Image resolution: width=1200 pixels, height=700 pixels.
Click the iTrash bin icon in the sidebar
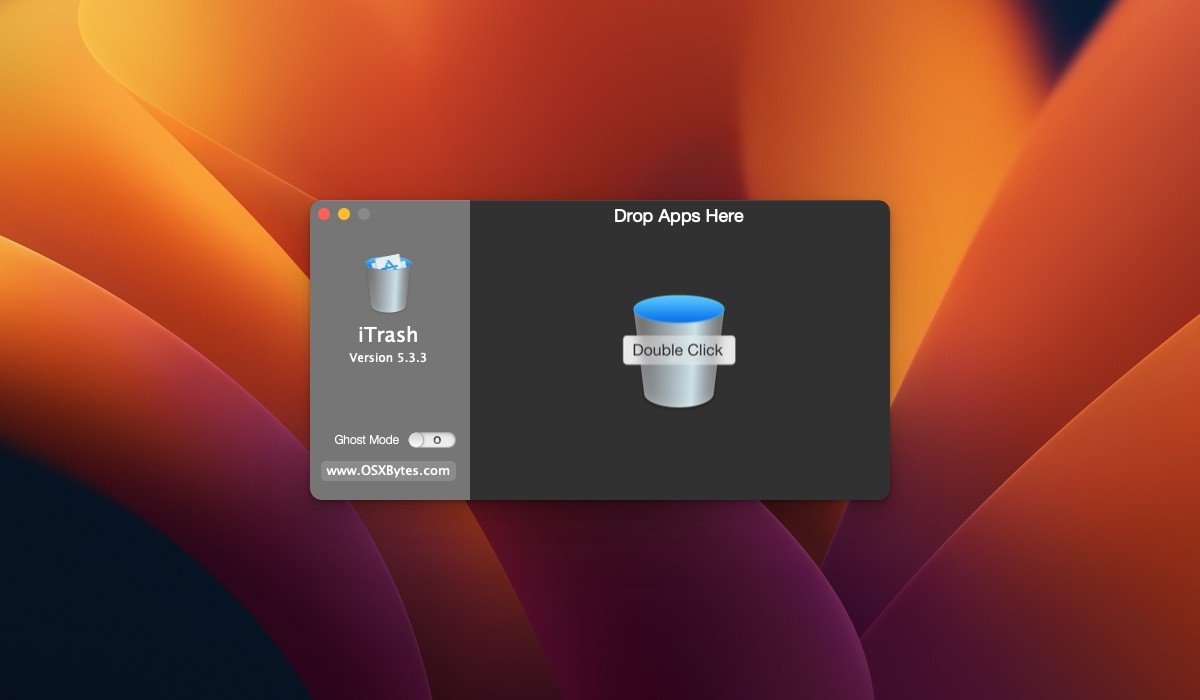click(x=388, y=288)
